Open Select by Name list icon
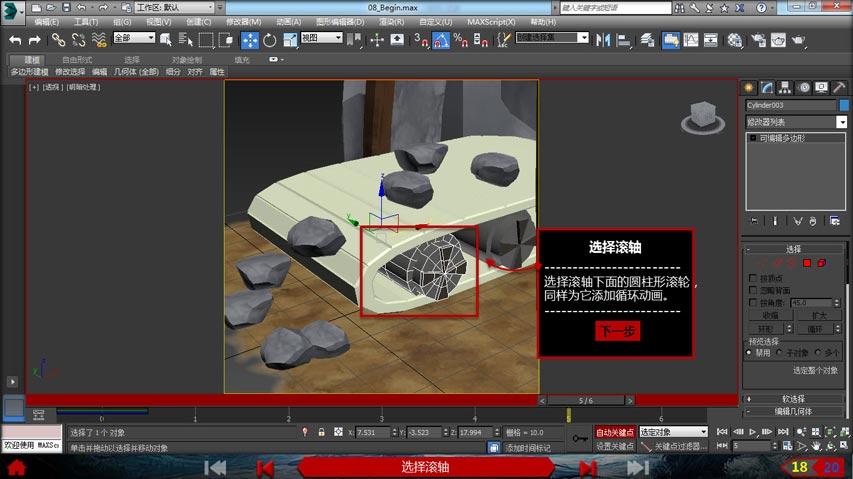 click(186, 40)
